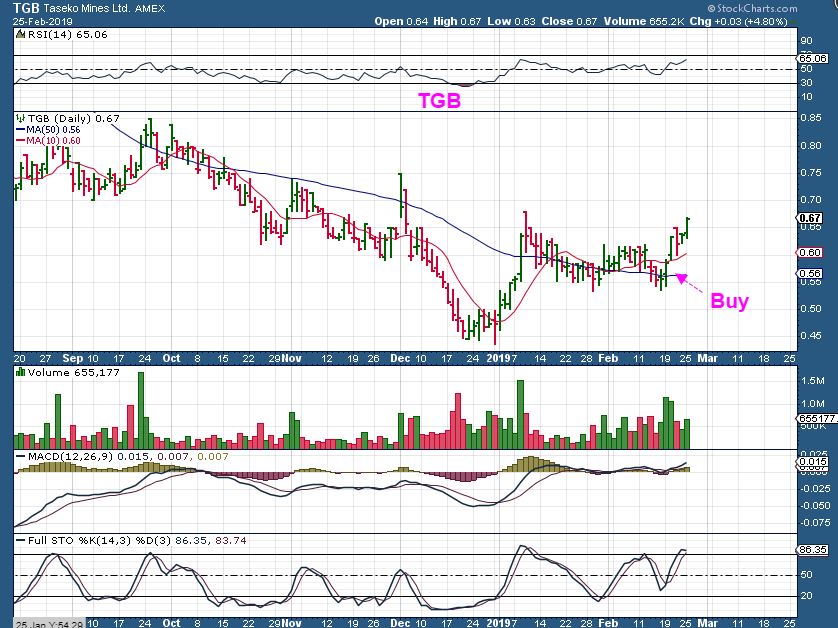
Task: Click the Chg +0.03 (+4.80%) value
Action: coord(739,21)
